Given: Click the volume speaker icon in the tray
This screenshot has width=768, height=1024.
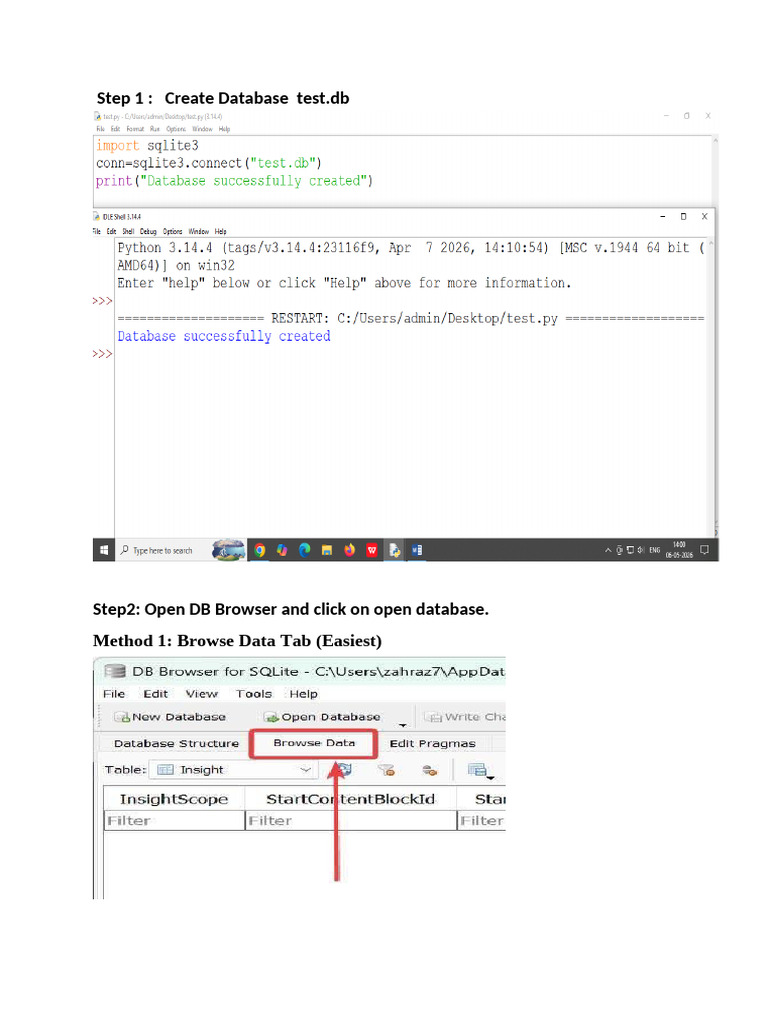Looking at the screenshot, I should point(641,550).
